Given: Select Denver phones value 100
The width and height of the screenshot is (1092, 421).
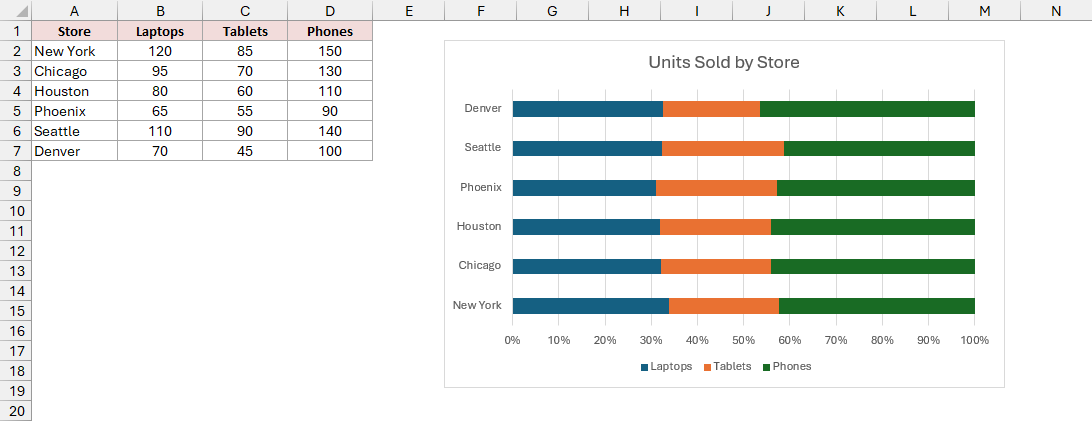Looking at the screenshot, I should 330,151.
